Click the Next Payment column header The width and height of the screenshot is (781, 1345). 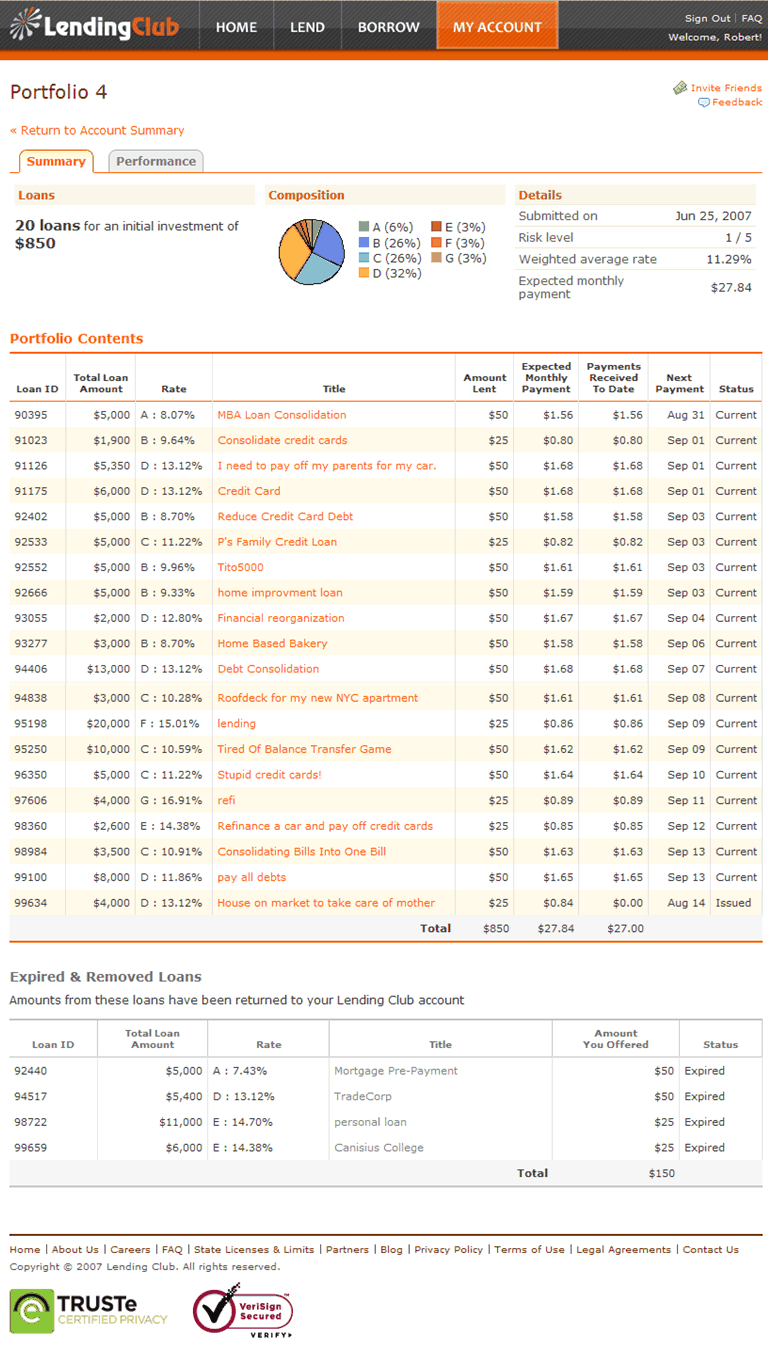[680, 383]
